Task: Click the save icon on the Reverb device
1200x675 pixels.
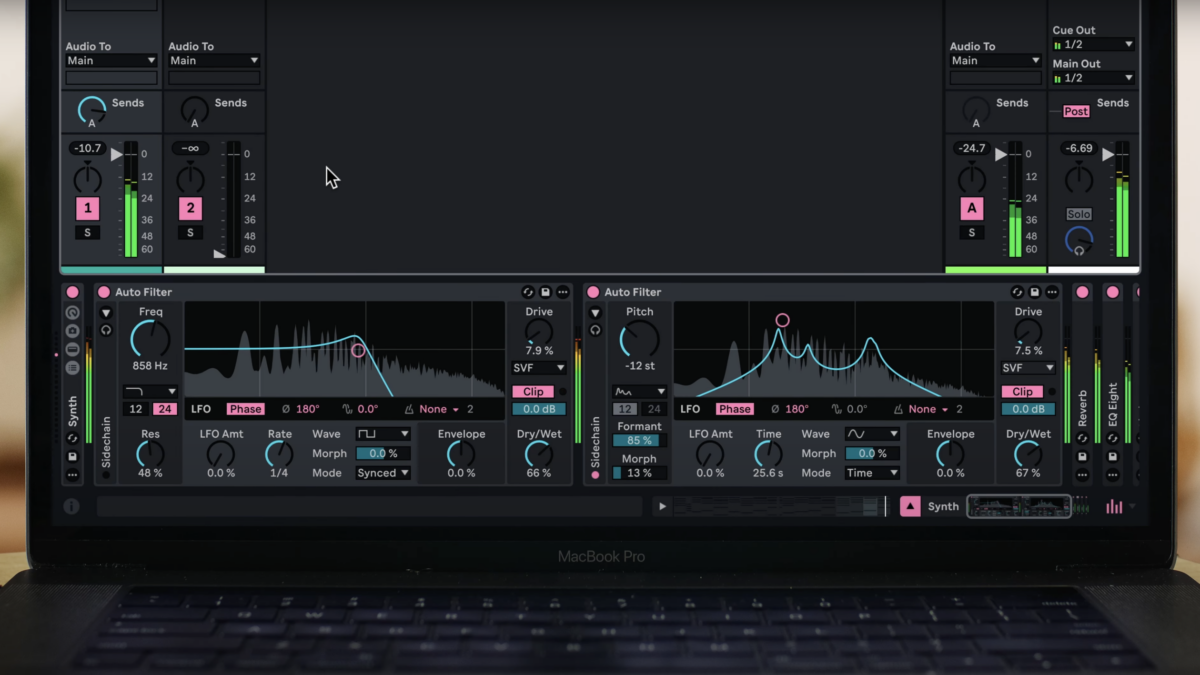Action: (1082, 457)
